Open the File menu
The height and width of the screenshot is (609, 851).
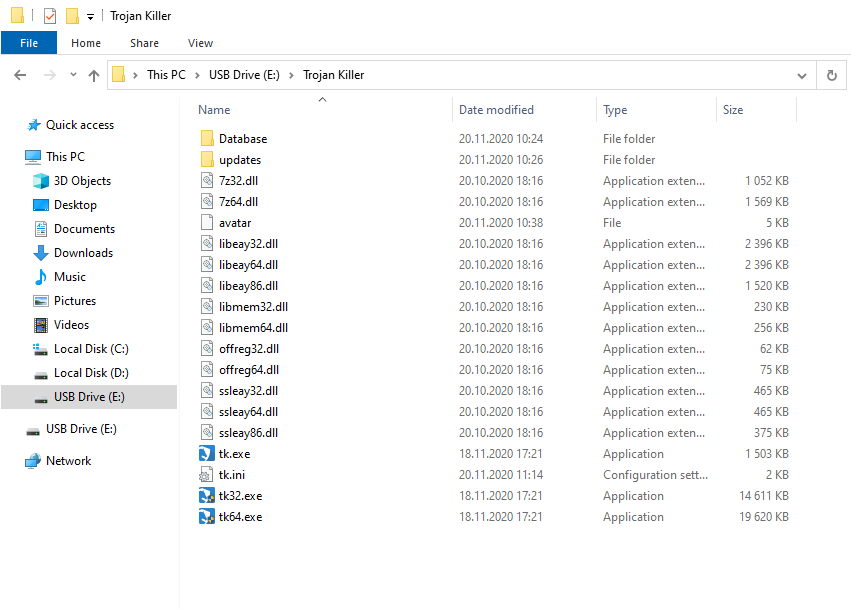pos(29,43)
